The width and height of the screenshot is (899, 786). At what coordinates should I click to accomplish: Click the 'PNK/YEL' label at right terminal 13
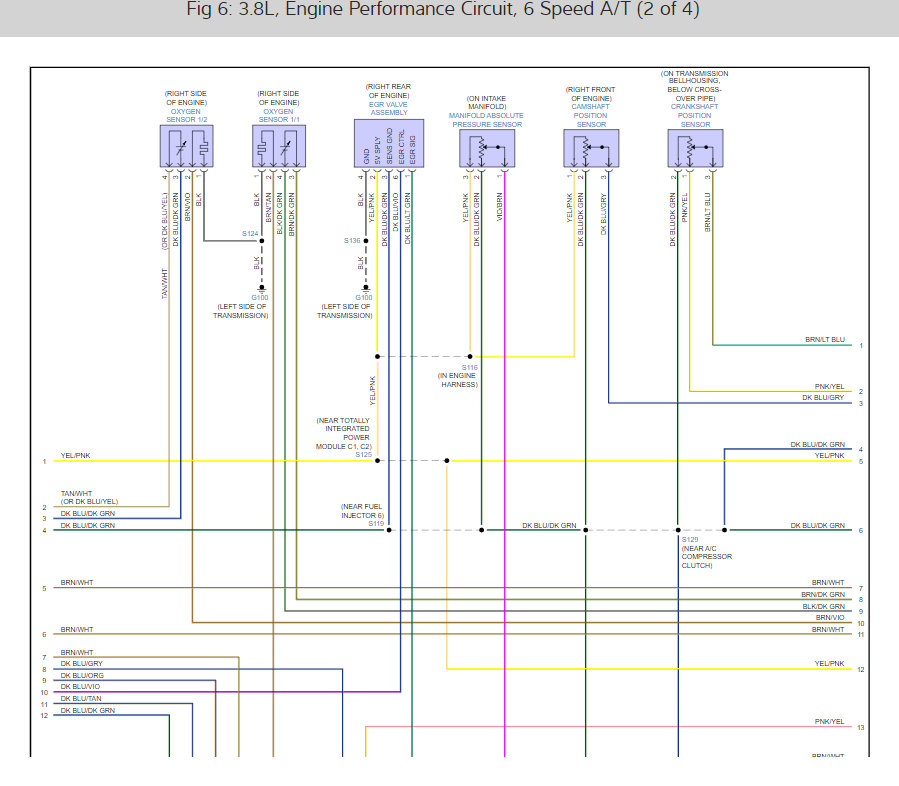(x=829, y=721)
